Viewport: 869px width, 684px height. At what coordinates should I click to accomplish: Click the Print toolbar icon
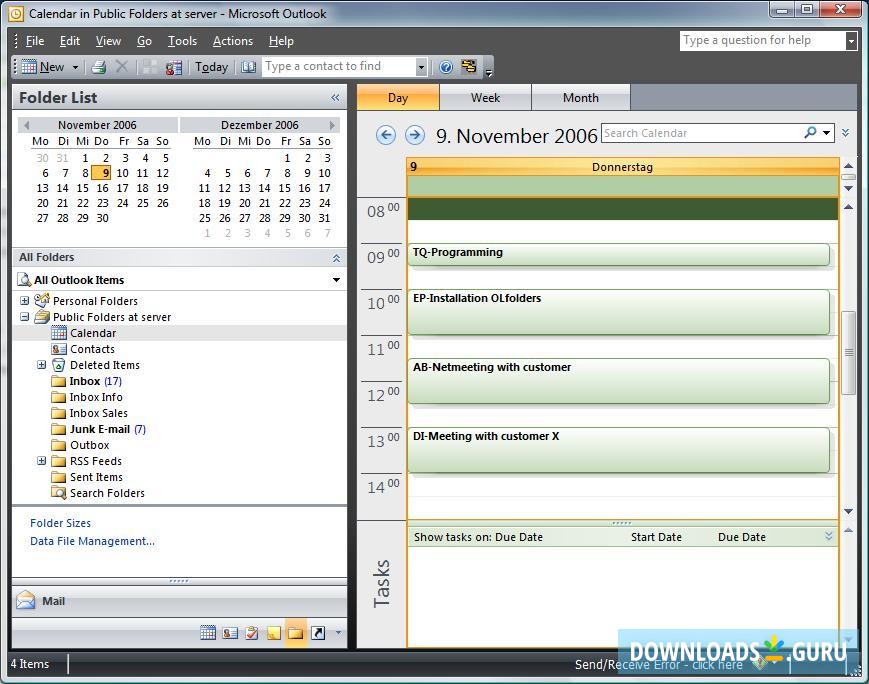coord(99,67)
